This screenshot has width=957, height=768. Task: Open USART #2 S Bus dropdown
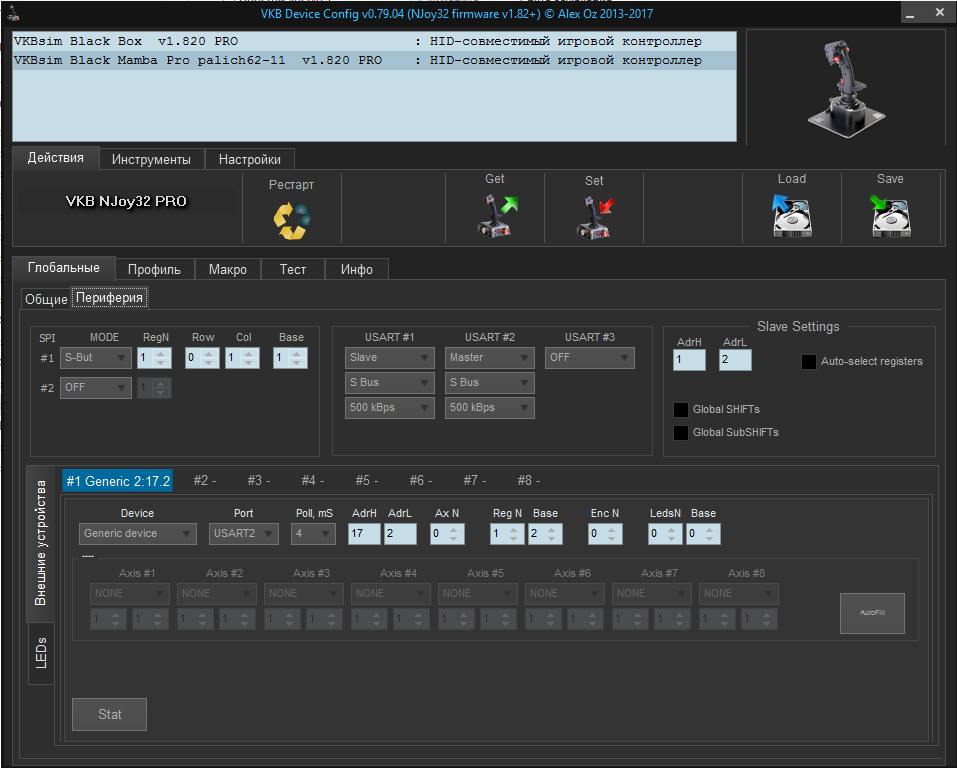click(x=489, y=383)
